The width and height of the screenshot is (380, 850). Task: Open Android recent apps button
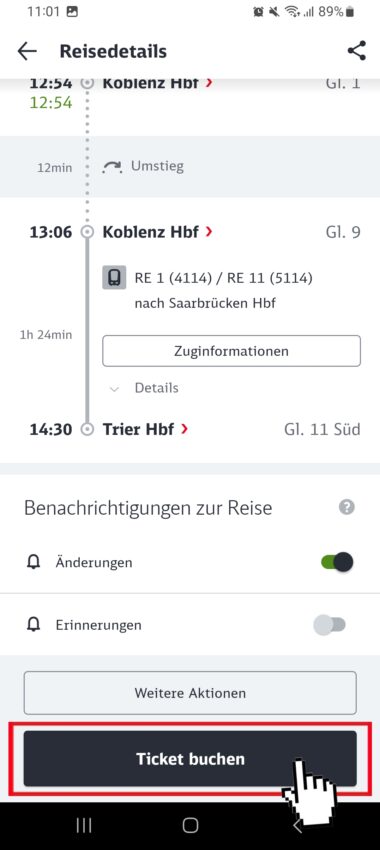(83, 825)
